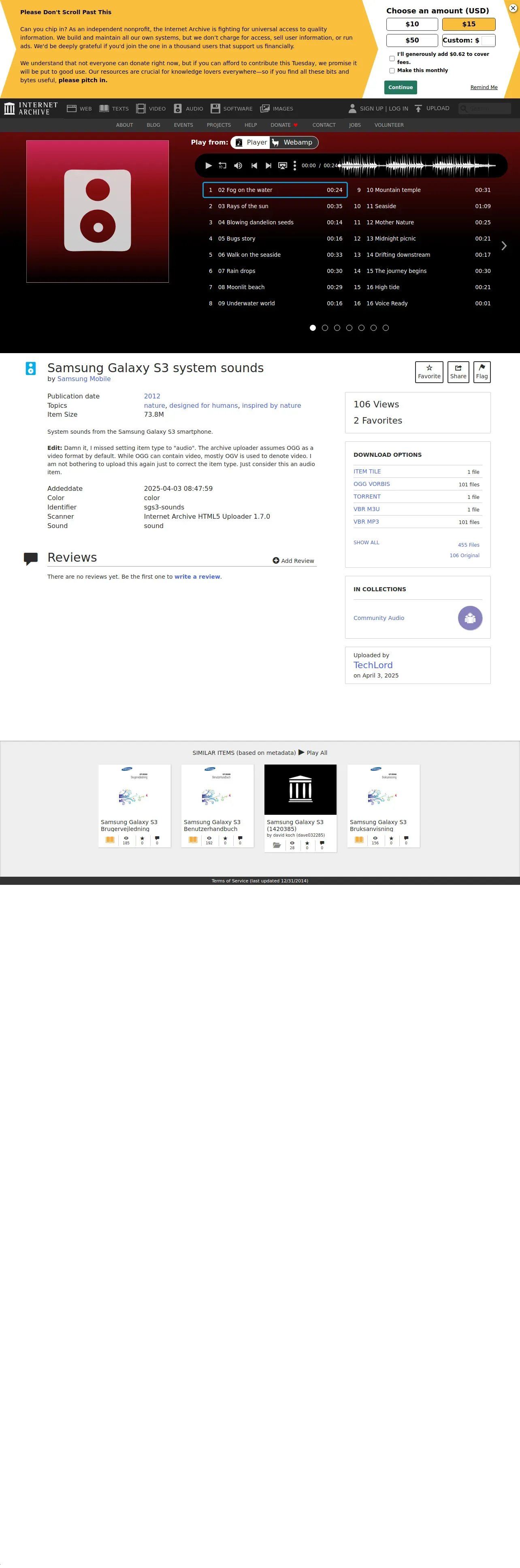Select the $10 donation amount

tap(412, 24)
